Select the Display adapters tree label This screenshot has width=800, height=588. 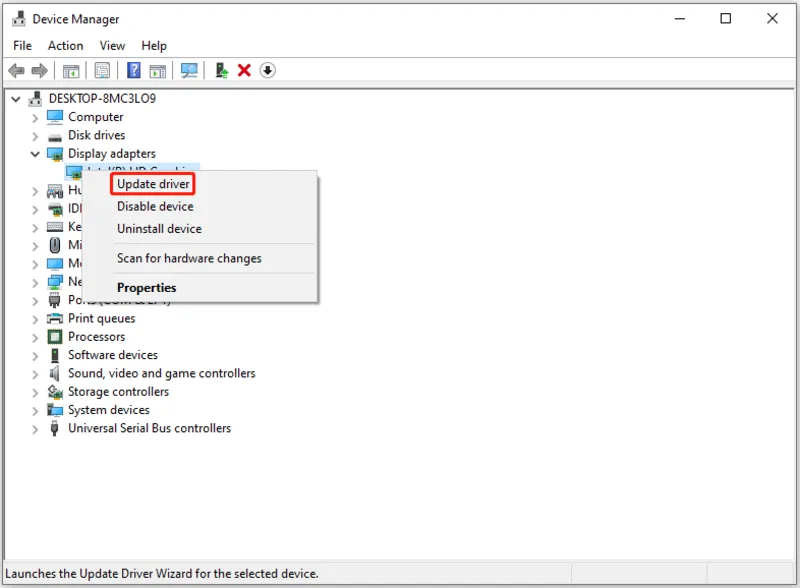[112, 154]
